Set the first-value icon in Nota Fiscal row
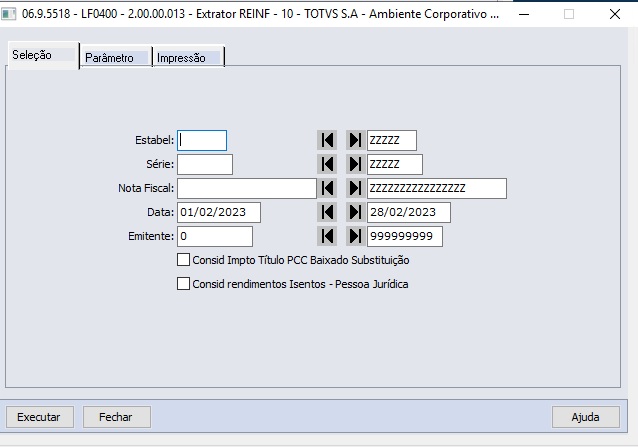This screenshot has height=447, width=638. 327,188
